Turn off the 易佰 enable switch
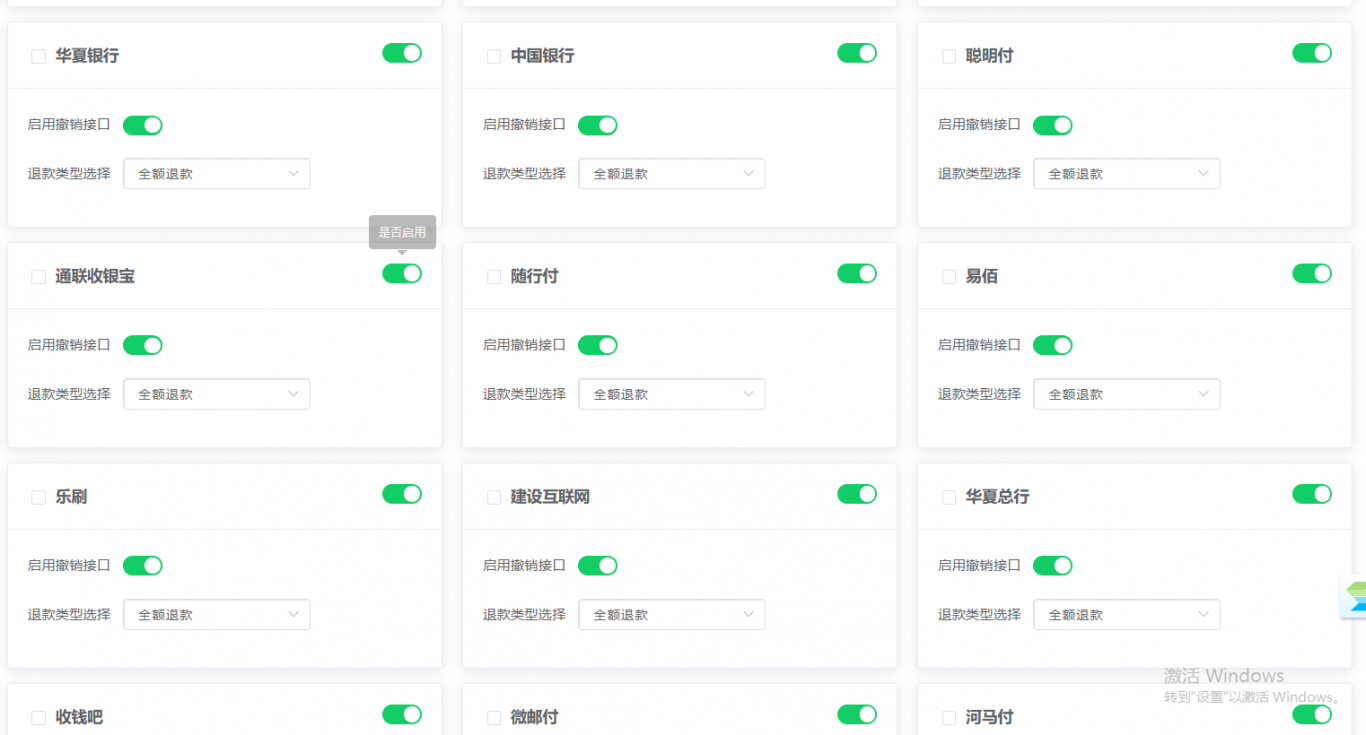The image size is (1366, 735). [x=1312, y=273]
